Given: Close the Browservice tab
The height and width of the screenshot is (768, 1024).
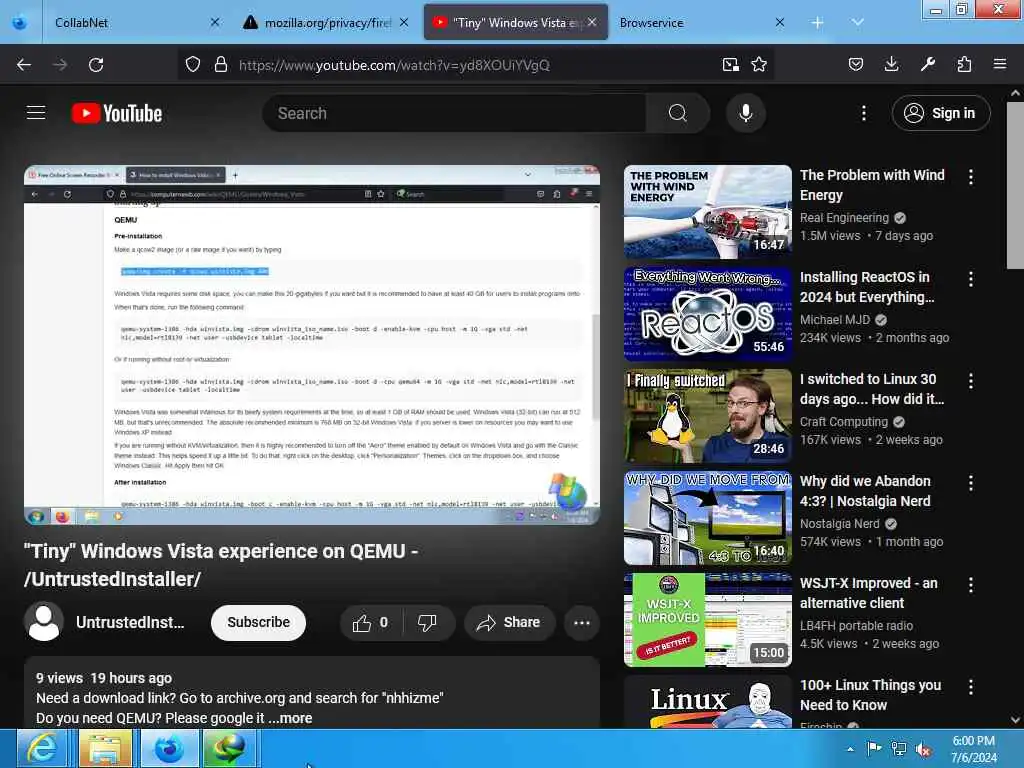Looking at the screenshot, I should click(x=780, y=22).
